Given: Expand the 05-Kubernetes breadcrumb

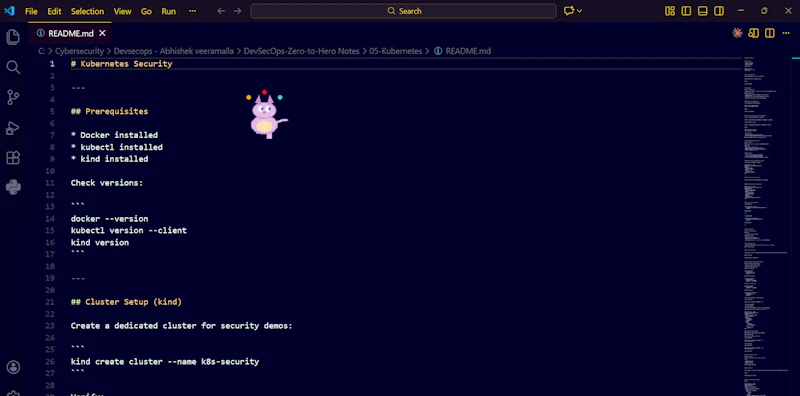Looking at the screenshot, I should tap(396, 51).
